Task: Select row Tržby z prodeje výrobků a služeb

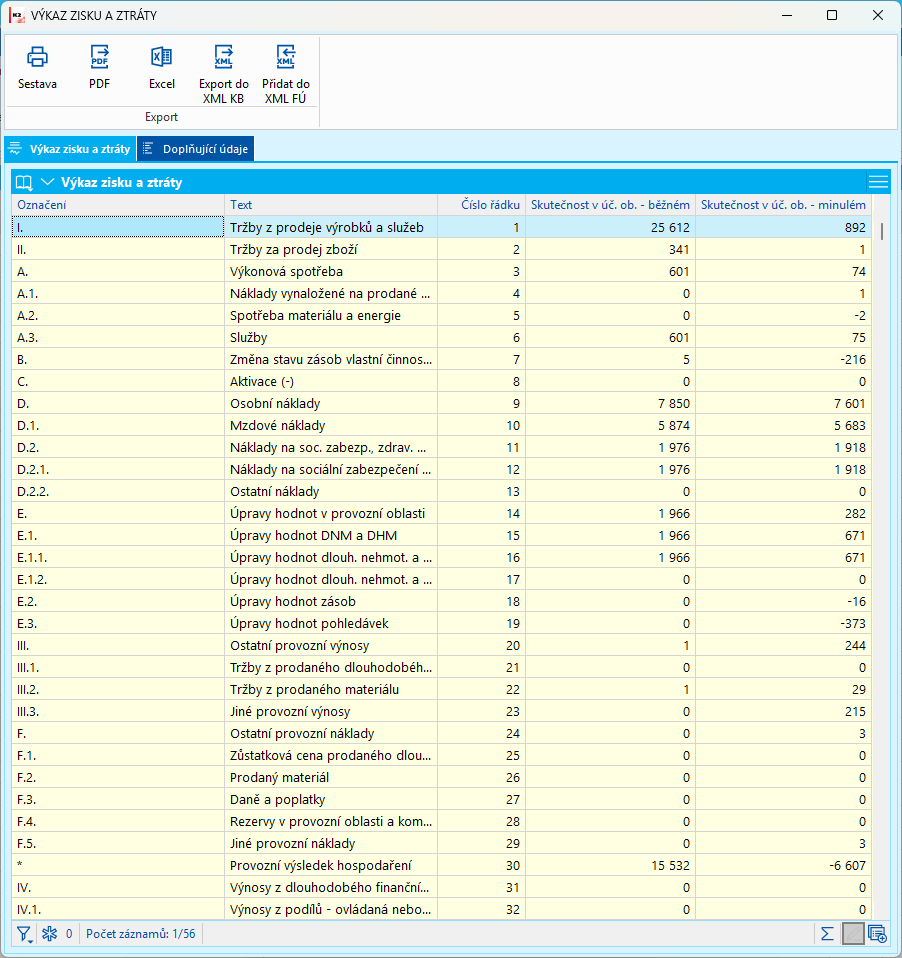Action: (441, 227)
